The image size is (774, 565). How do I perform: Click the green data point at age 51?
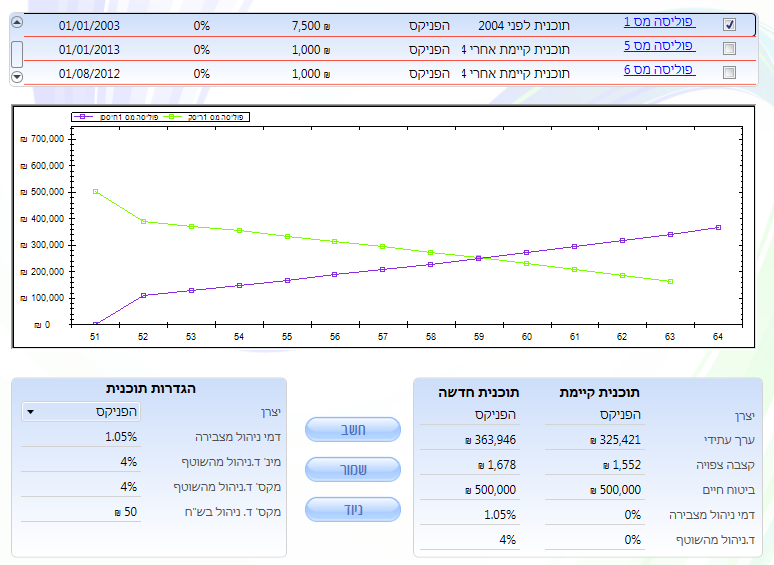coord(96,191)
